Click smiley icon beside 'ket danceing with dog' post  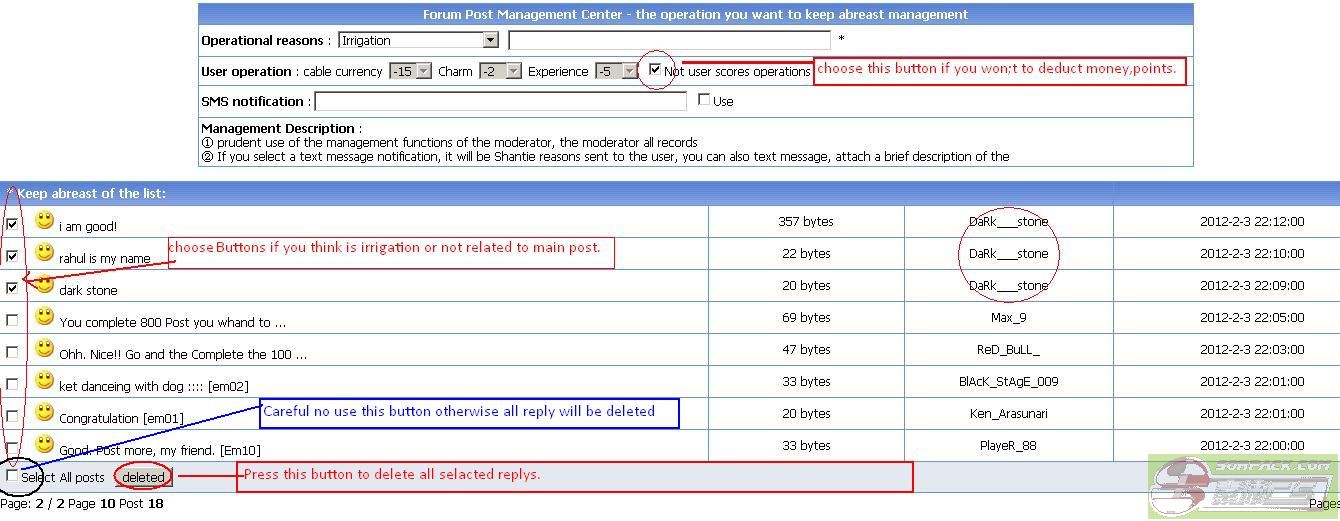click(x=44, y=380)
